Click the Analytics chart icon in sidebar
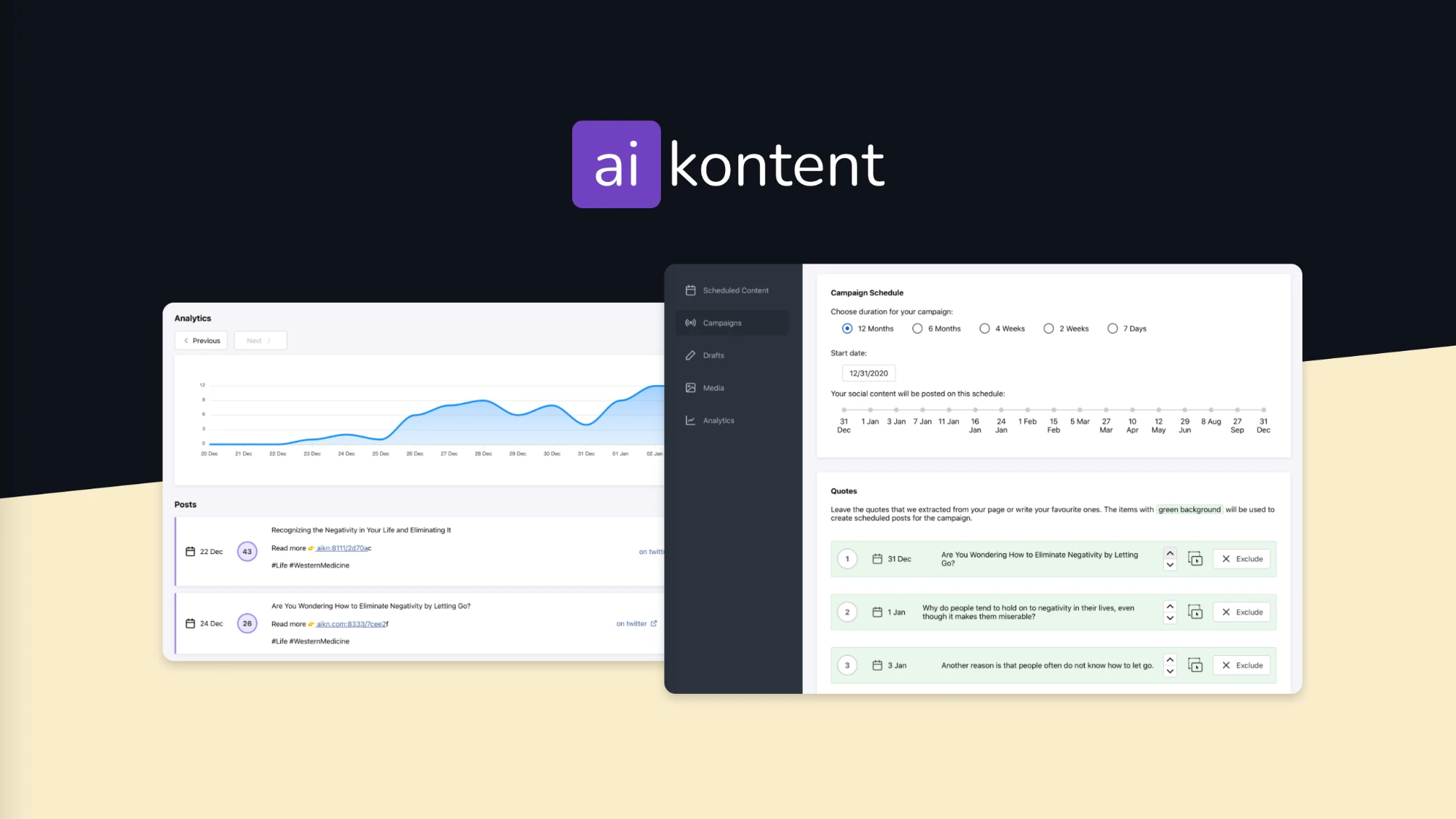Screen dimensions: 1456x819 click(690, 421)
